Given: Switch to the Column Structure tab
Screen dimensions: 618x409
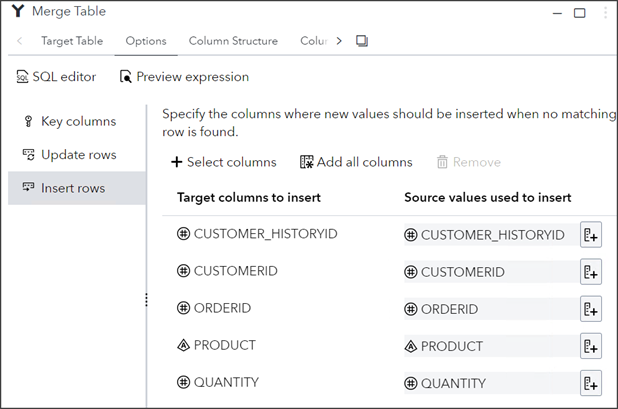Looking at the screenshot, I should pos(233,41).
